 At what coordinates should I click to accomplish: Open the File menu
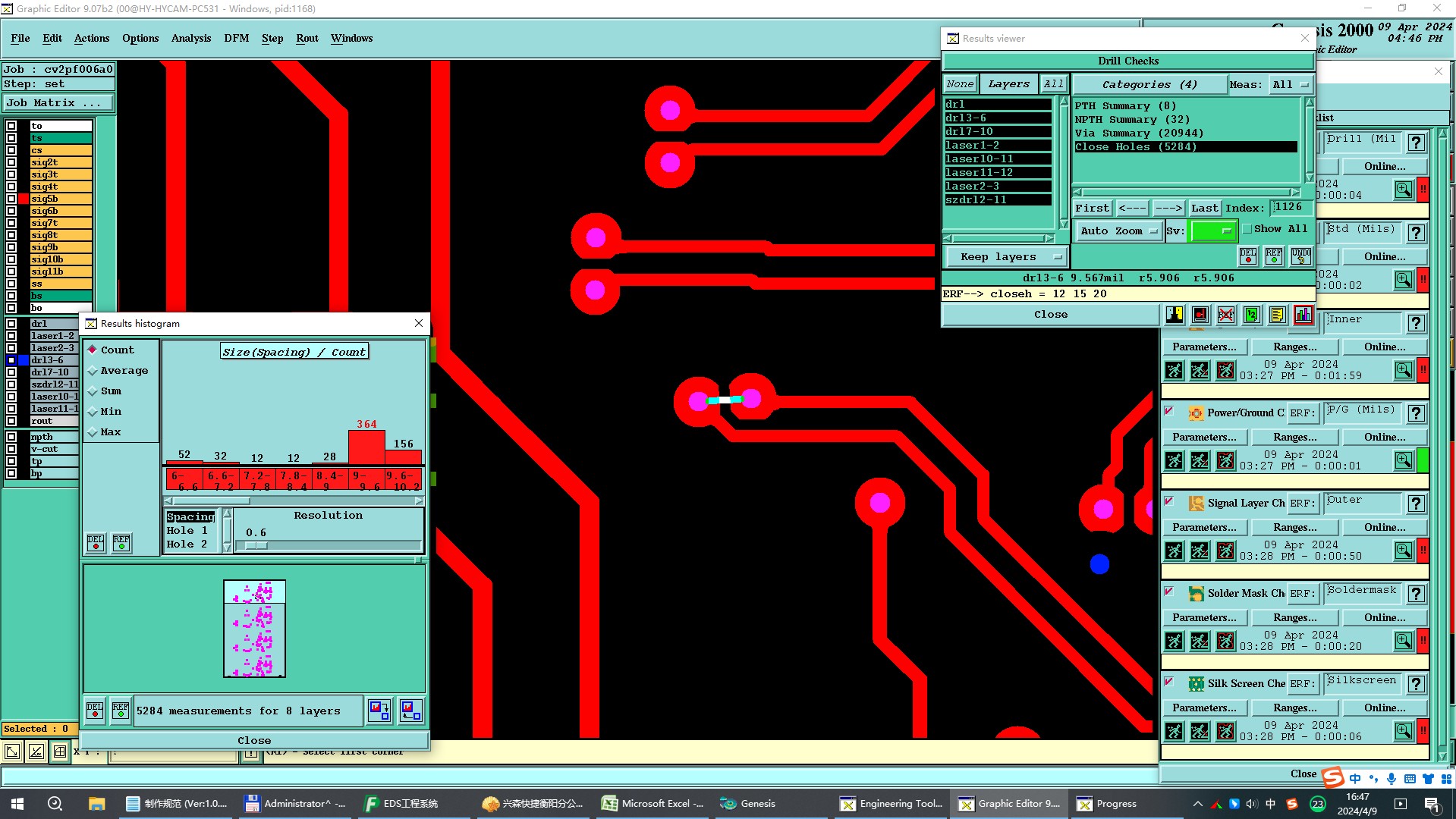[20, 38]
